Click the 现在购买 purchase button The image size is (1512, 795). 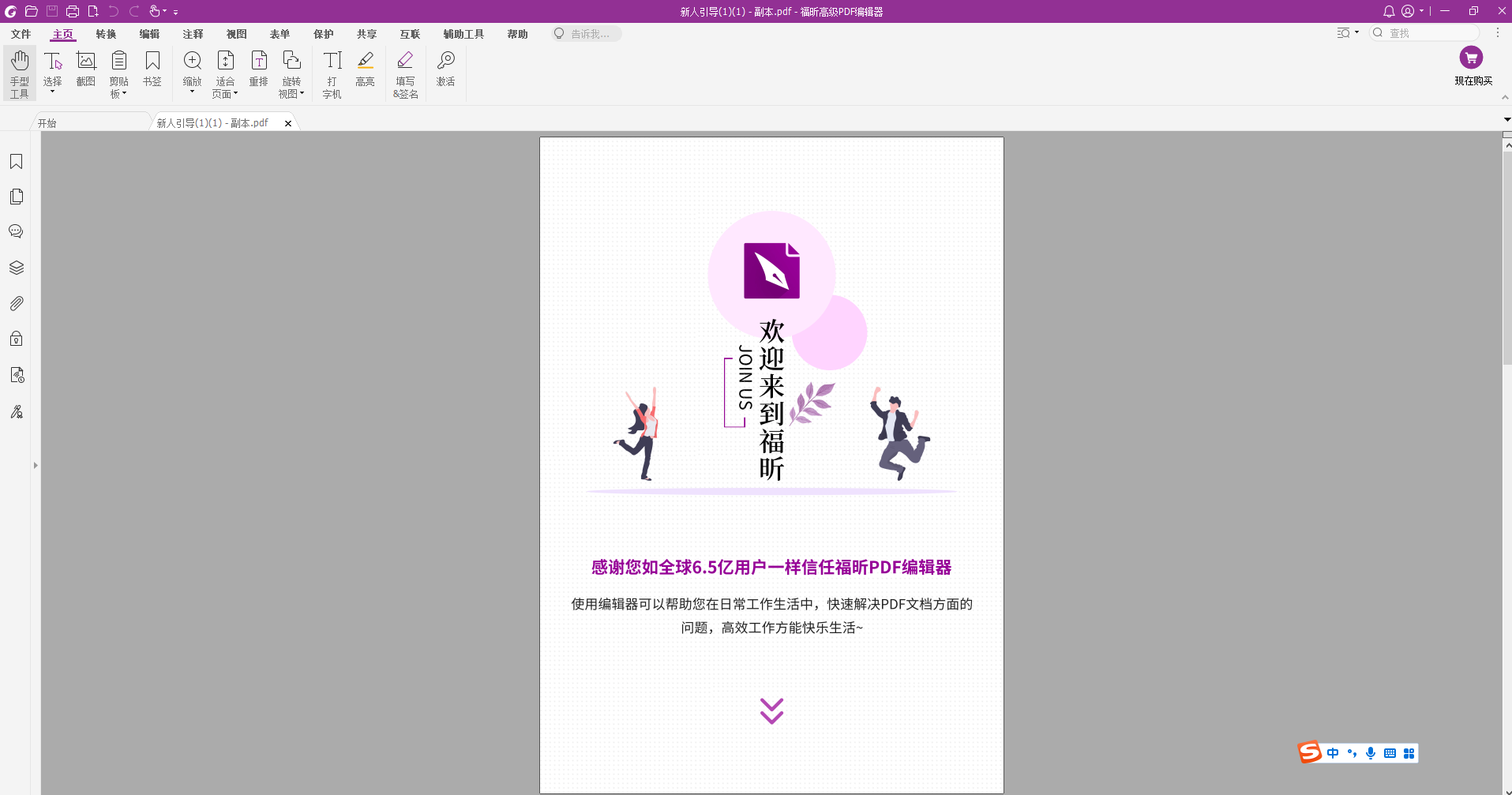(x=1472, y=66)
